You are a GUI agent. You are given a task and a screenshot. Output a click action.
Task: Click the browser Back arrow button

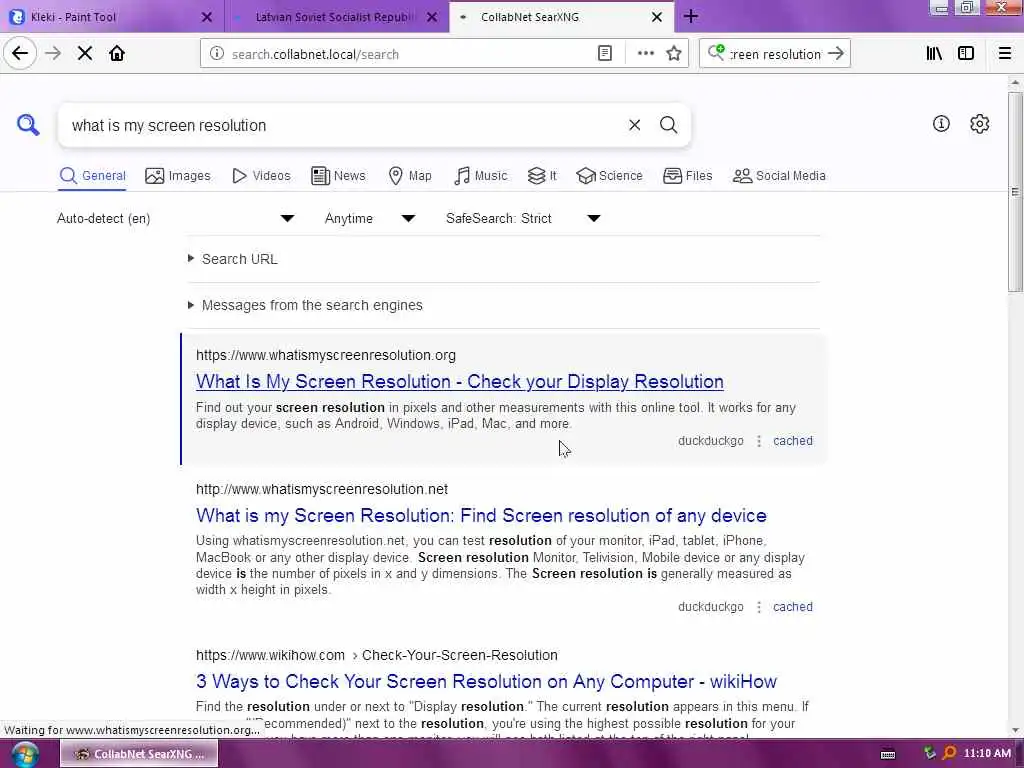point(20,54)
